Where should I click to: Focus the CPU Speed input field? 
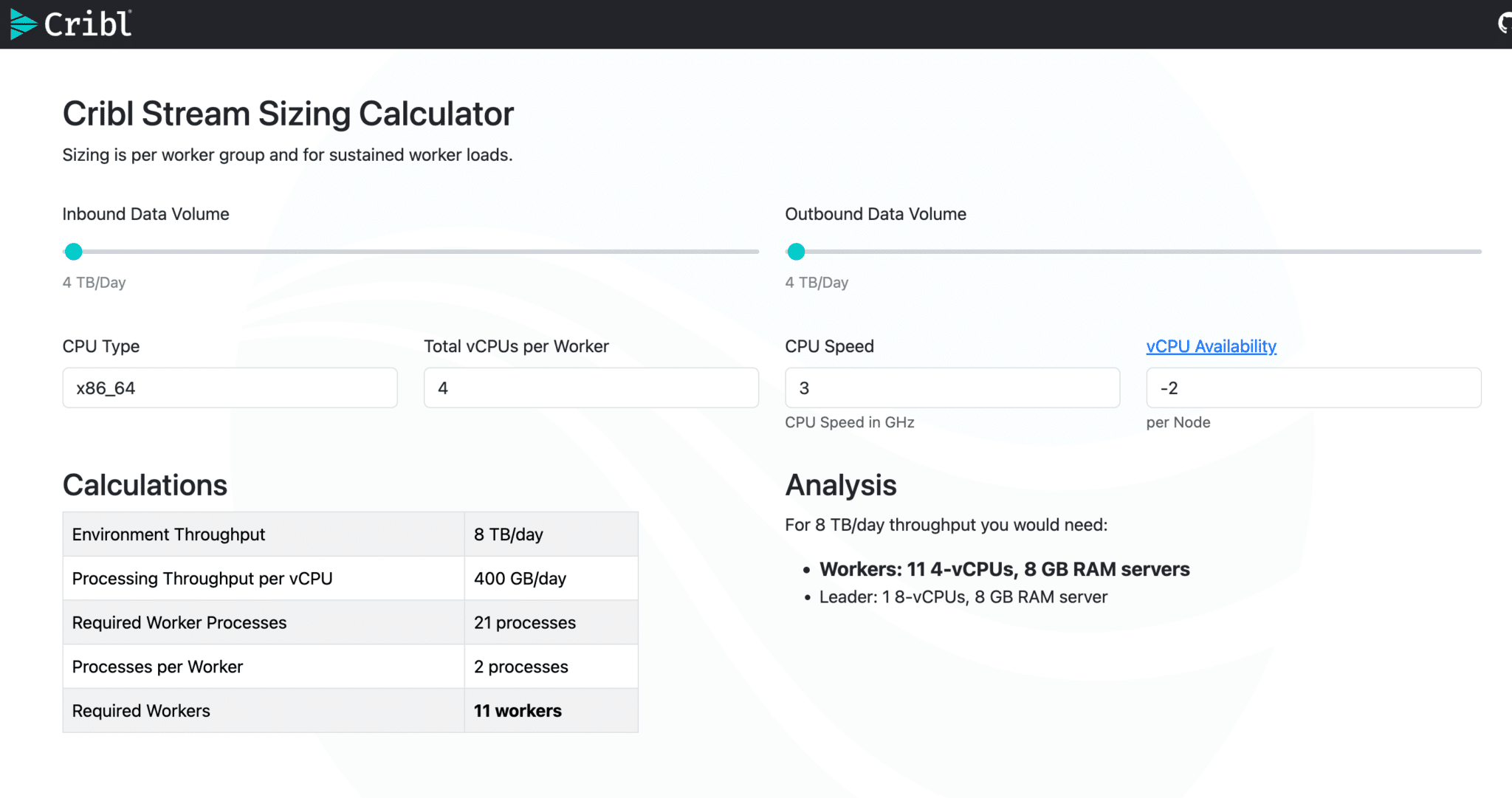click(x=952, y=388)
